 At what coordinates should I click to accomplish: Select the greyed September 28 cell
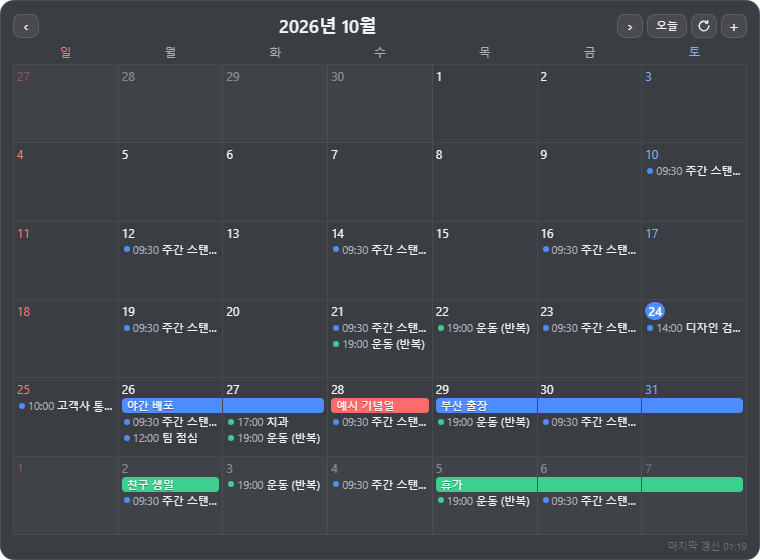pyautogui.click(x=170, y=103)
